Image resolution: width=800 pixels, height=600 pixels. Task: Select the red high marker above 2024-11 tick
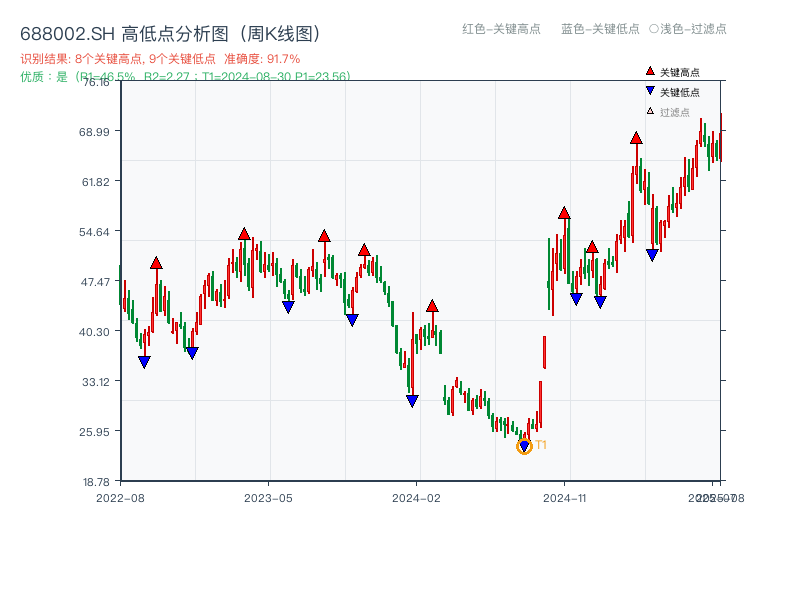pos(564,213)
